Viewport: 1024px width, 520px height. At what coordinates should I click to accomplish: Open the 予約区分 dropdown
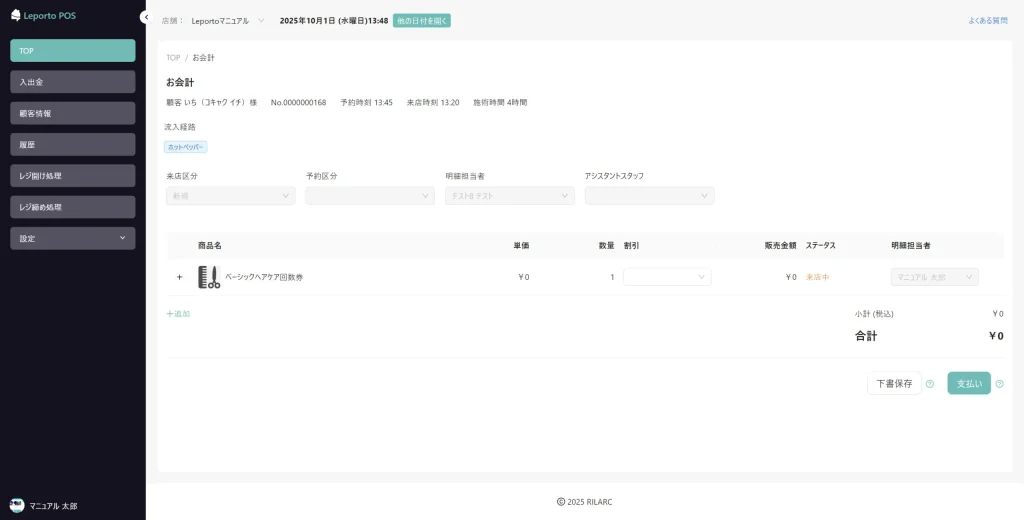pyautogui.click(x=370, y=196)
